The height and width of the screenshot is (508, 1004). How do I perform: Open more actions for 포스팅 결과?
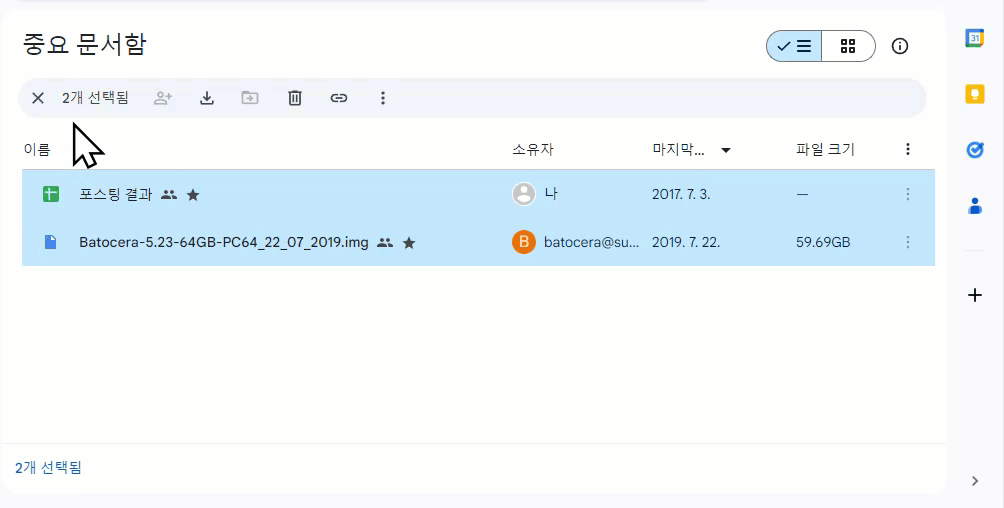[x=907, y=194]
